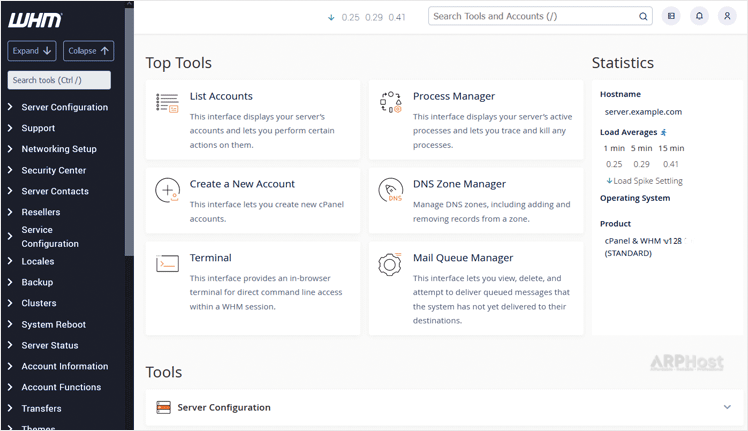The image size is (748, 431).
Task: Focus the Search Tools and Accounts field
Action: click(534, 16)
